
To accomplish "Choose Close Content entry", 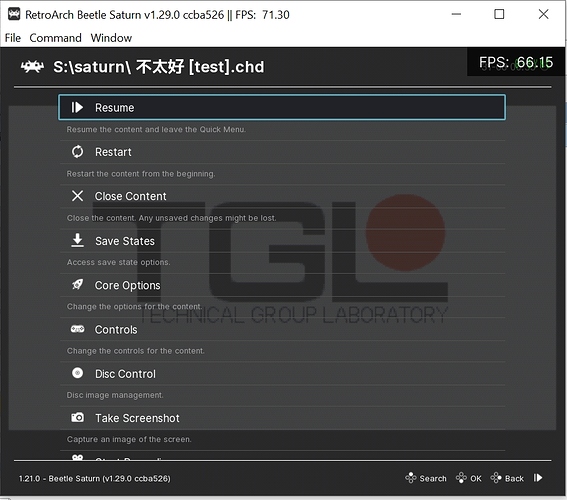I will point(282,196).
